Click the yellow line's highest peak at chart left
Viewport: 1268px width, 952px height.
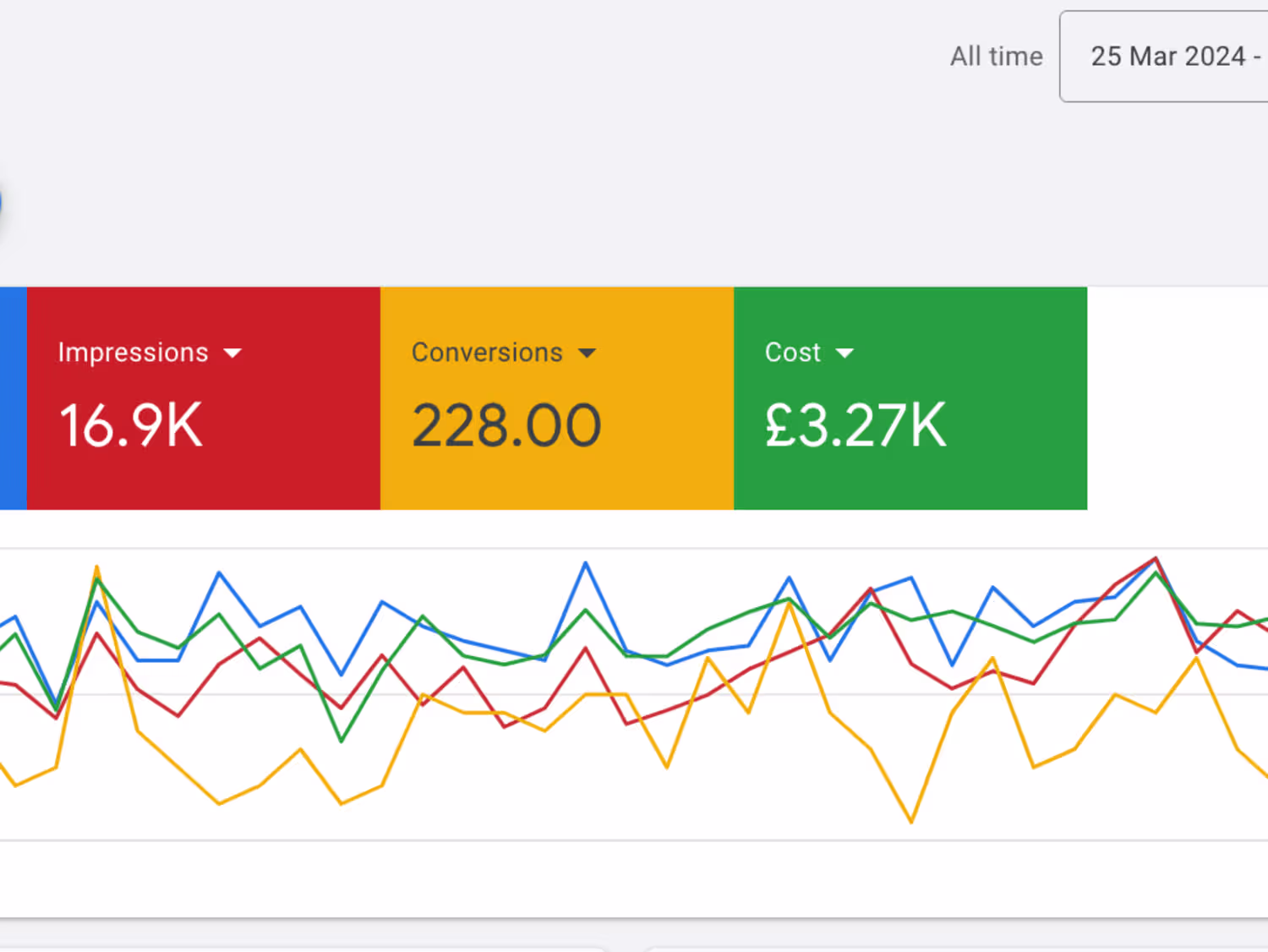(97, 567)
